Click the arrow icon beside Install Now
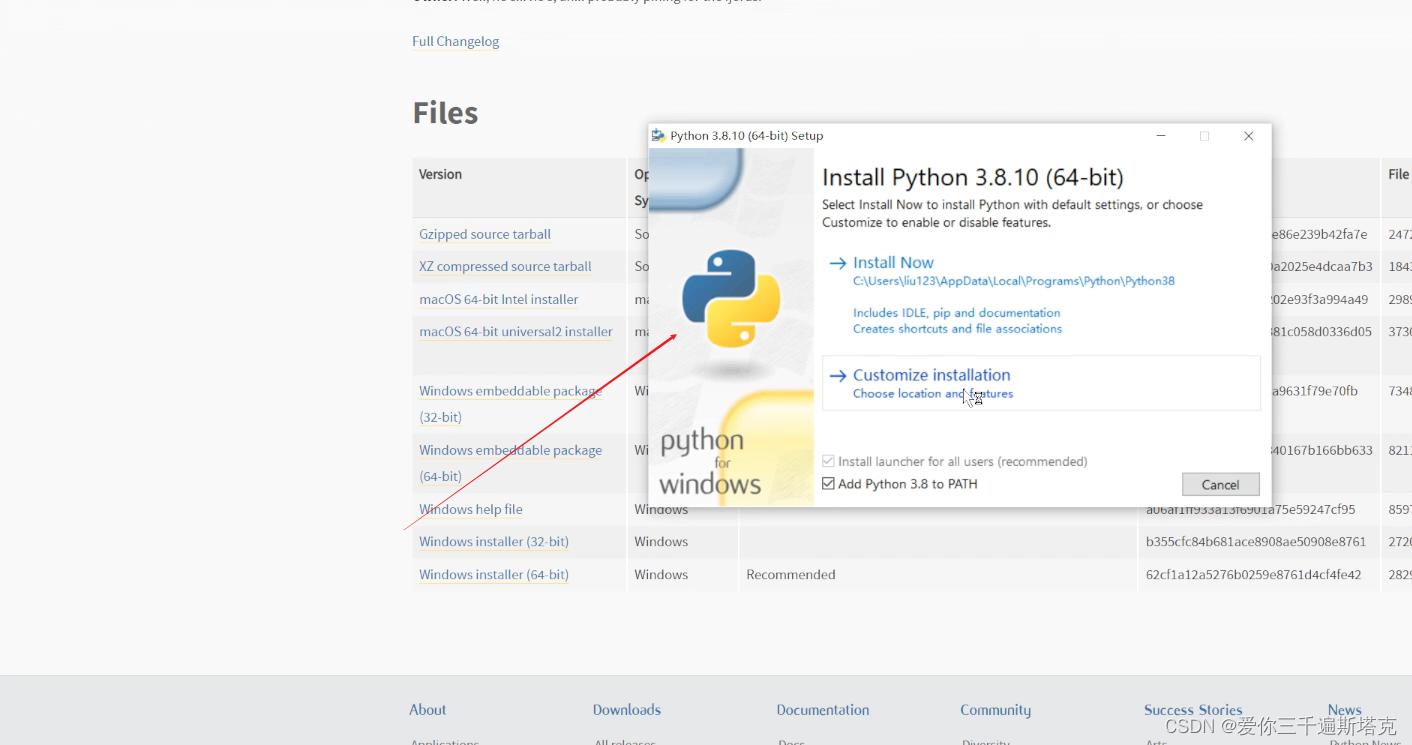The image size is (1412, 745). point(838,262)
